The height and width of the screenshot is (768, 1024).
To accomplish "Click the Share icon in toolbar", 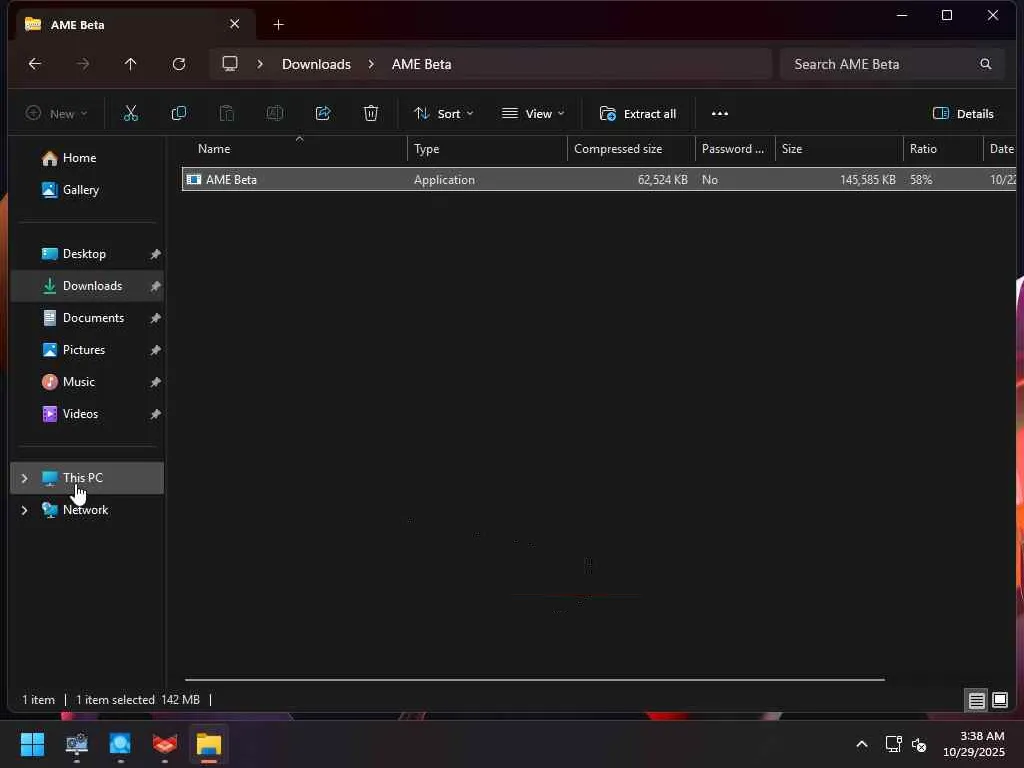I will tap(323, 114).
